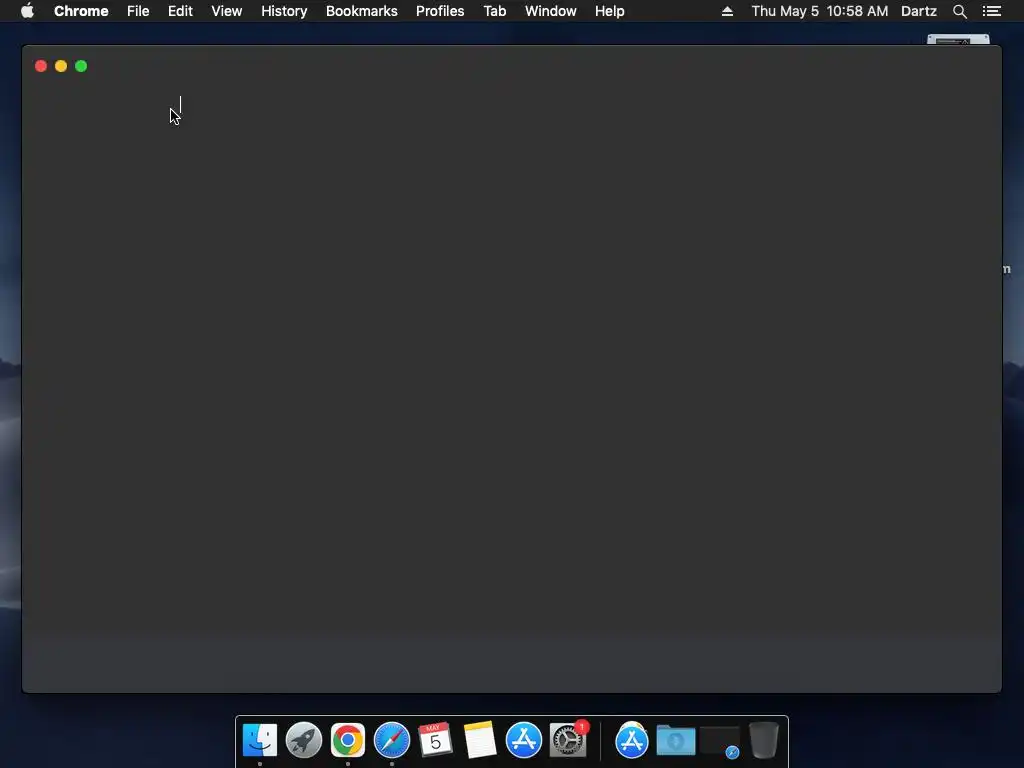The image size is (1024, 768).
Task: Close the Chrome window with red button
Action: (x=40, y=66)
